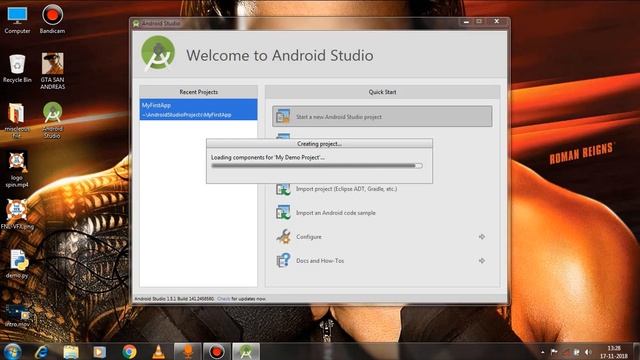Viewport: 640px width, 360px height.
Task: Click the Action Center flag tray icon
Action: [554, 352]
